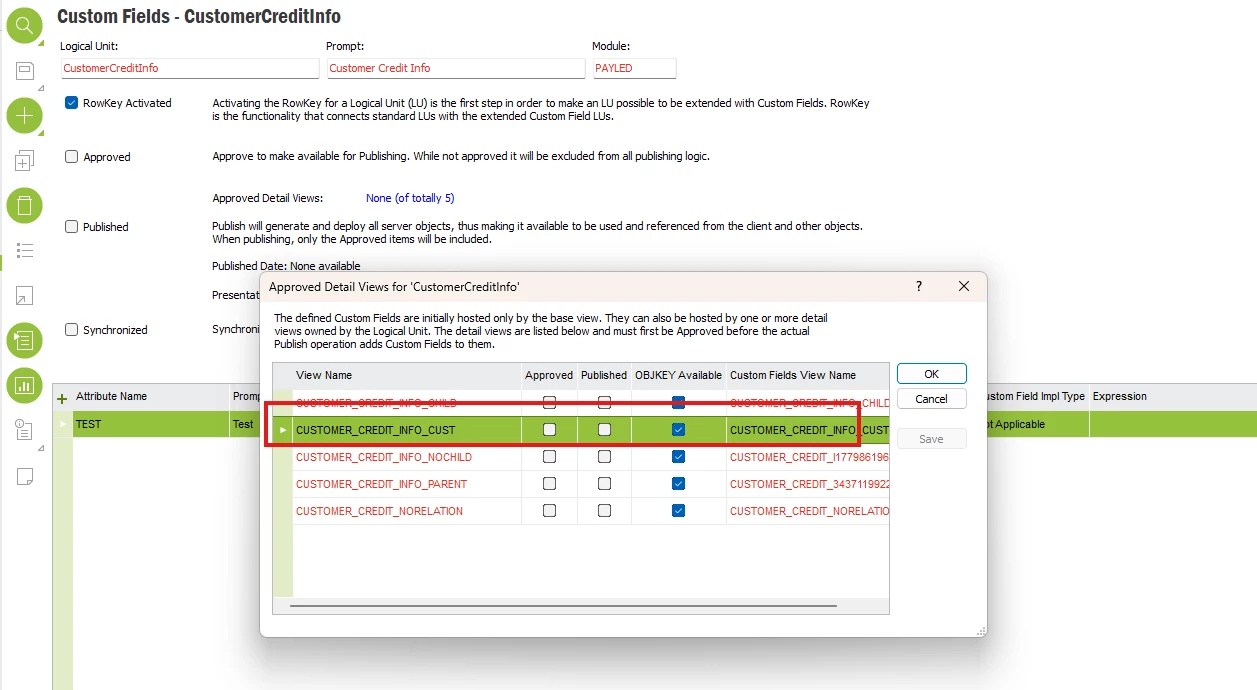Viewport: 1257px width, 690px height.
Task: Tick Published for CUSTOMER_CREDIT_INFO_PARENT row
Action: pos(604,484)
